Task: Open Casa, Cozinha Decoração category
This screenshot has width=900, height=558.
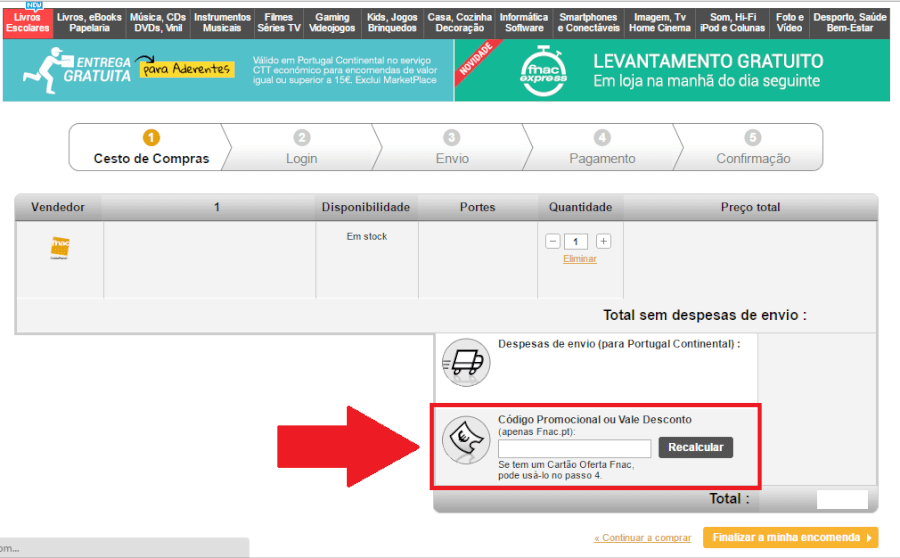Action: point(459,23)
